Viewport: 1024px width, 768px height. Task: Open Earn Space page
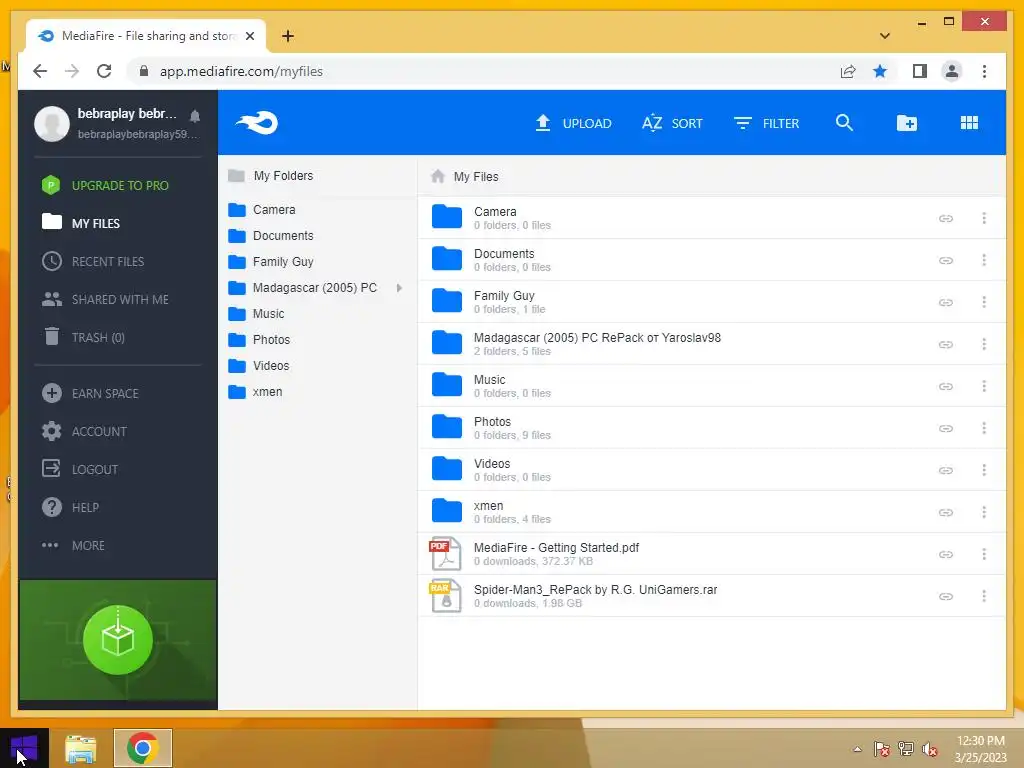(90, 393)
